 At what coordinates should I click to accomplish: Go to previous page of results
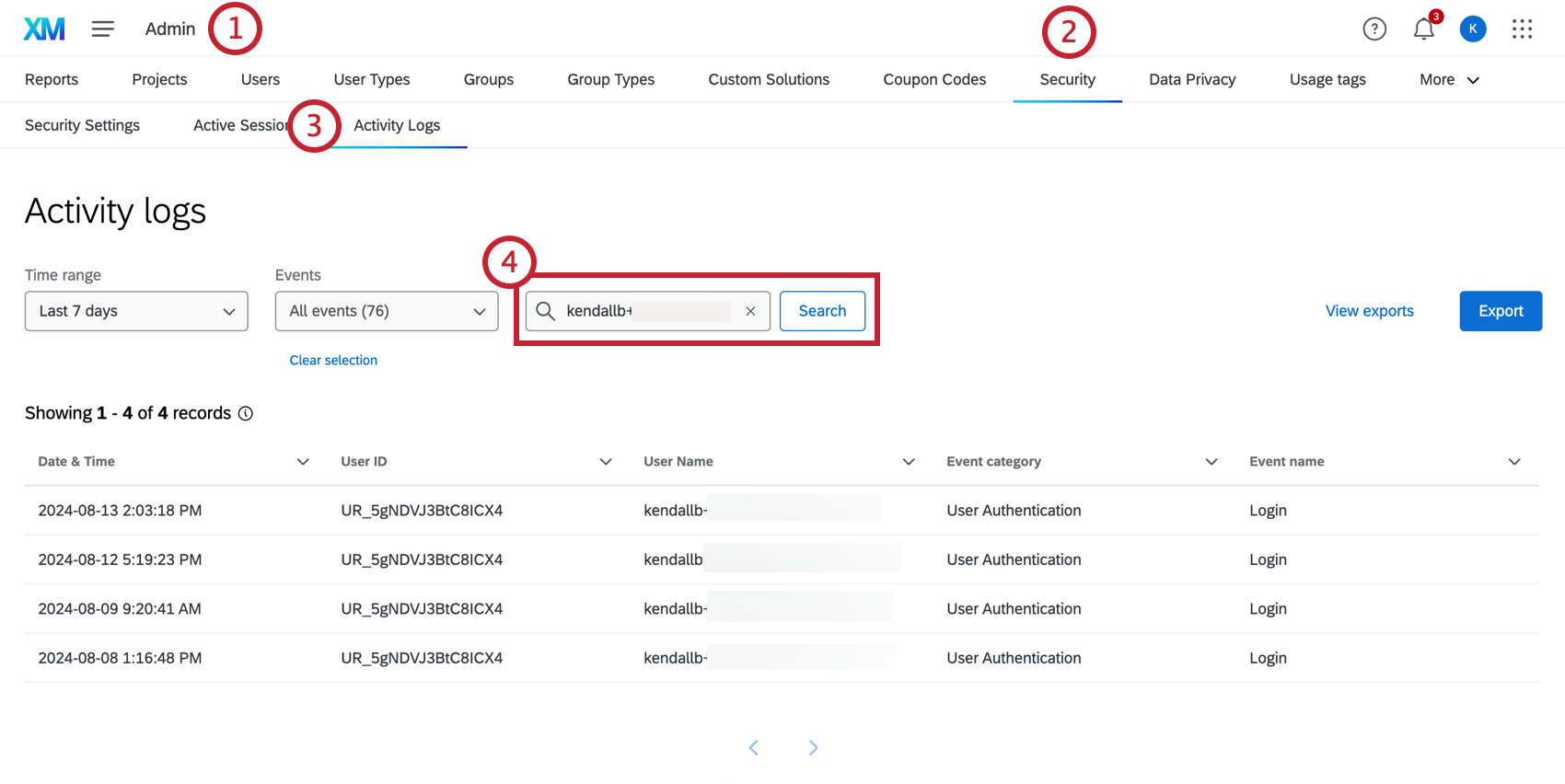754,747
